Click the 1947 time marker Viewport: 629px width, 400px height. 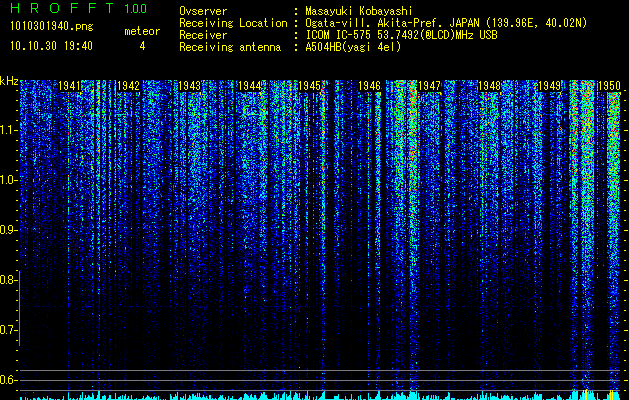430,86
